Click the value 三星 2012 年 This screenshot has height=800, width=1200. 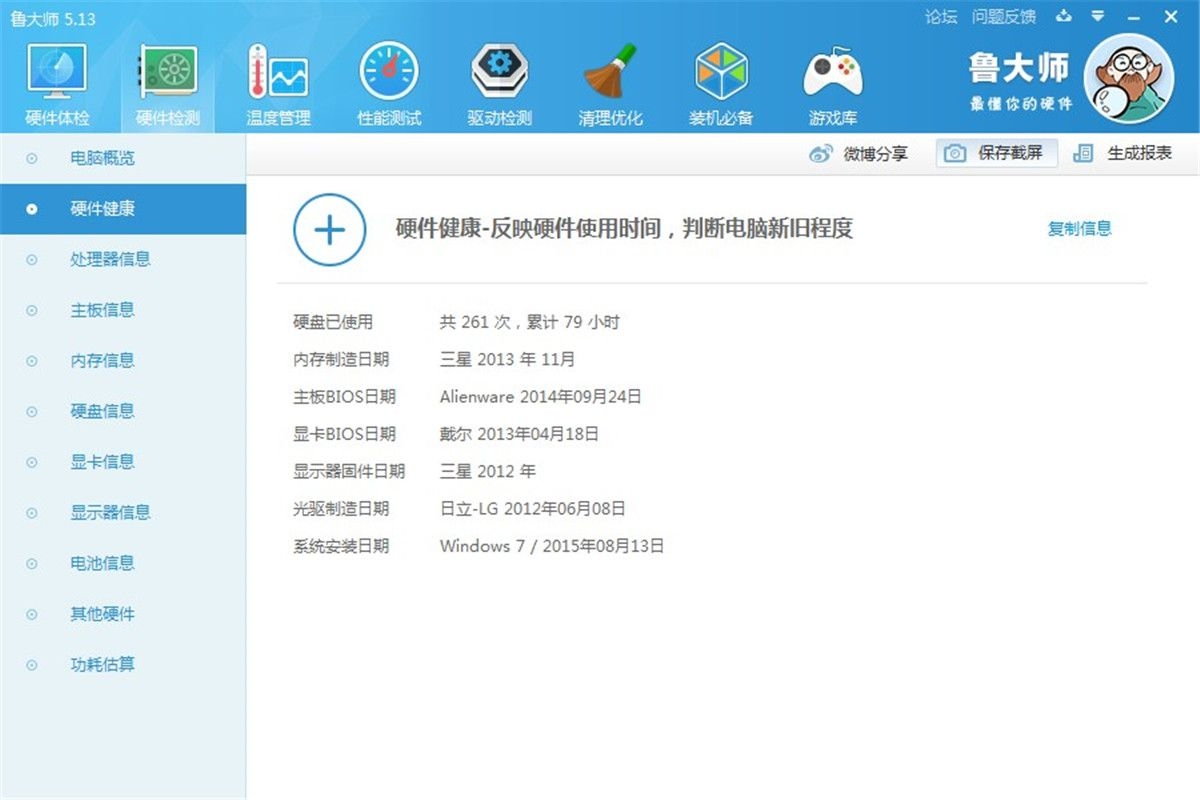pos(488,471)
